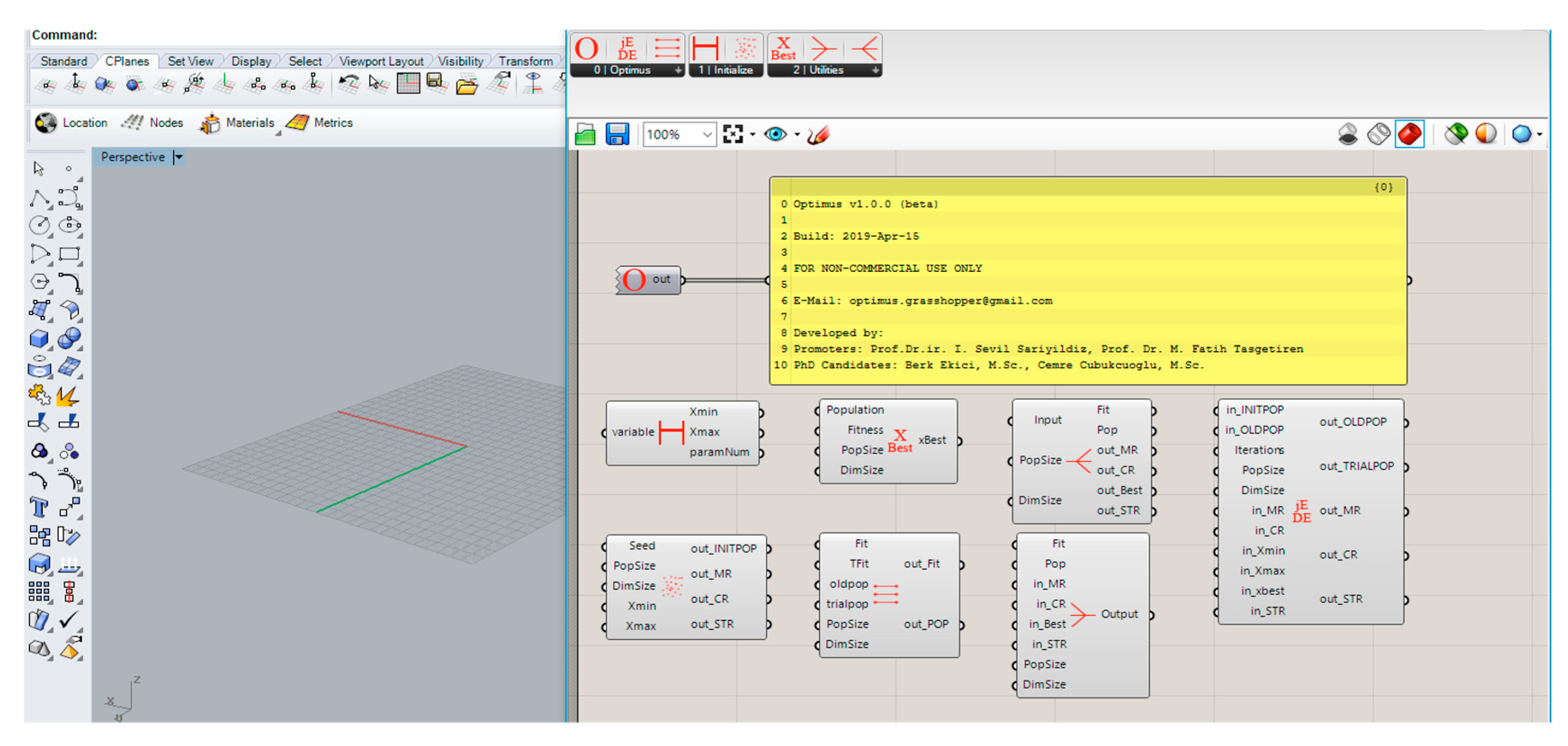Click the sketch brush icon in canvas toolbar
Image resolution: width=1568 pixels, height=746 pixels.
tap(818, 134)
